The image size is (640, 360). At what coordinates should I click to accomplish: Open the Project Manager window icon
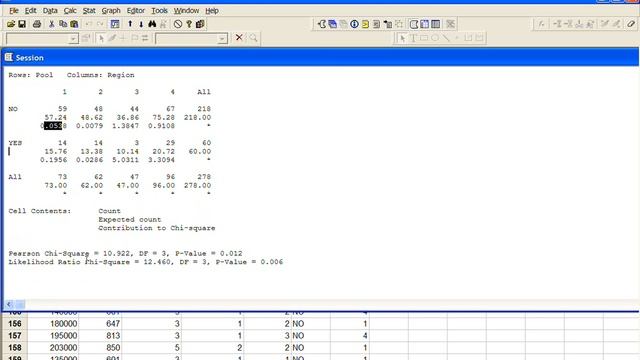[413, 24]
